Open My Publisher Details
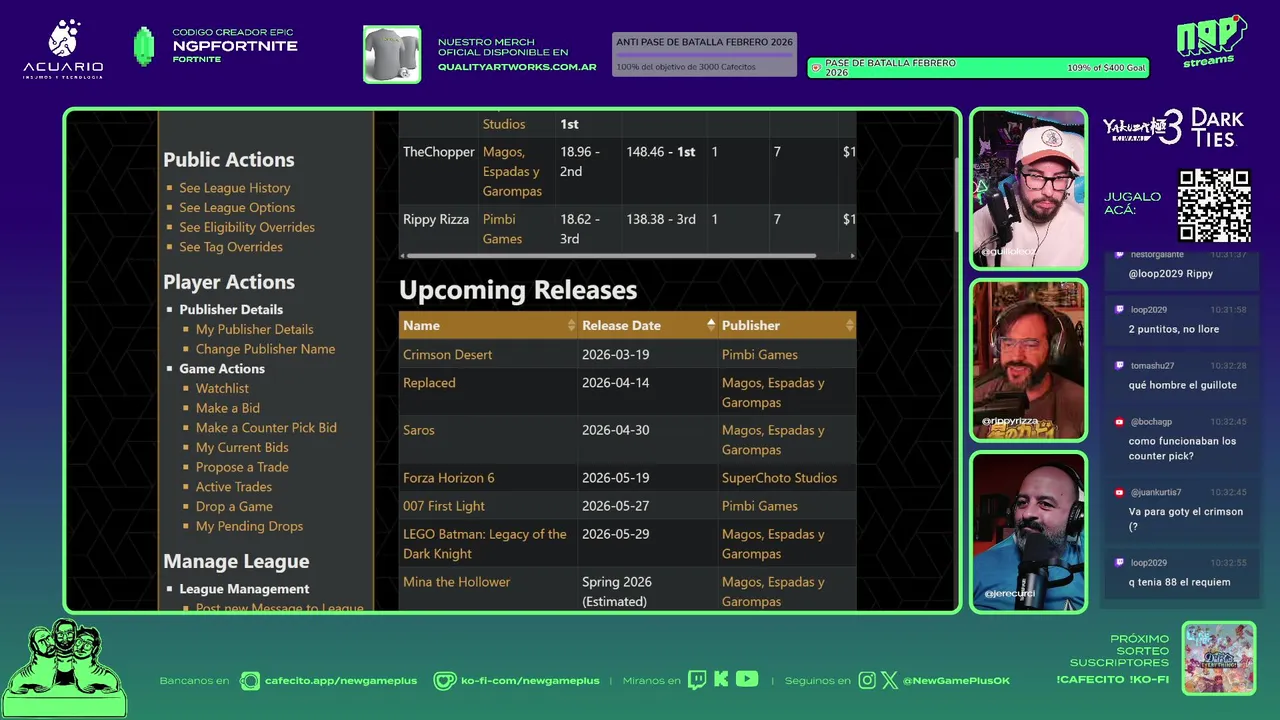This screenshot has height=720, width=1280. point(255,329)
